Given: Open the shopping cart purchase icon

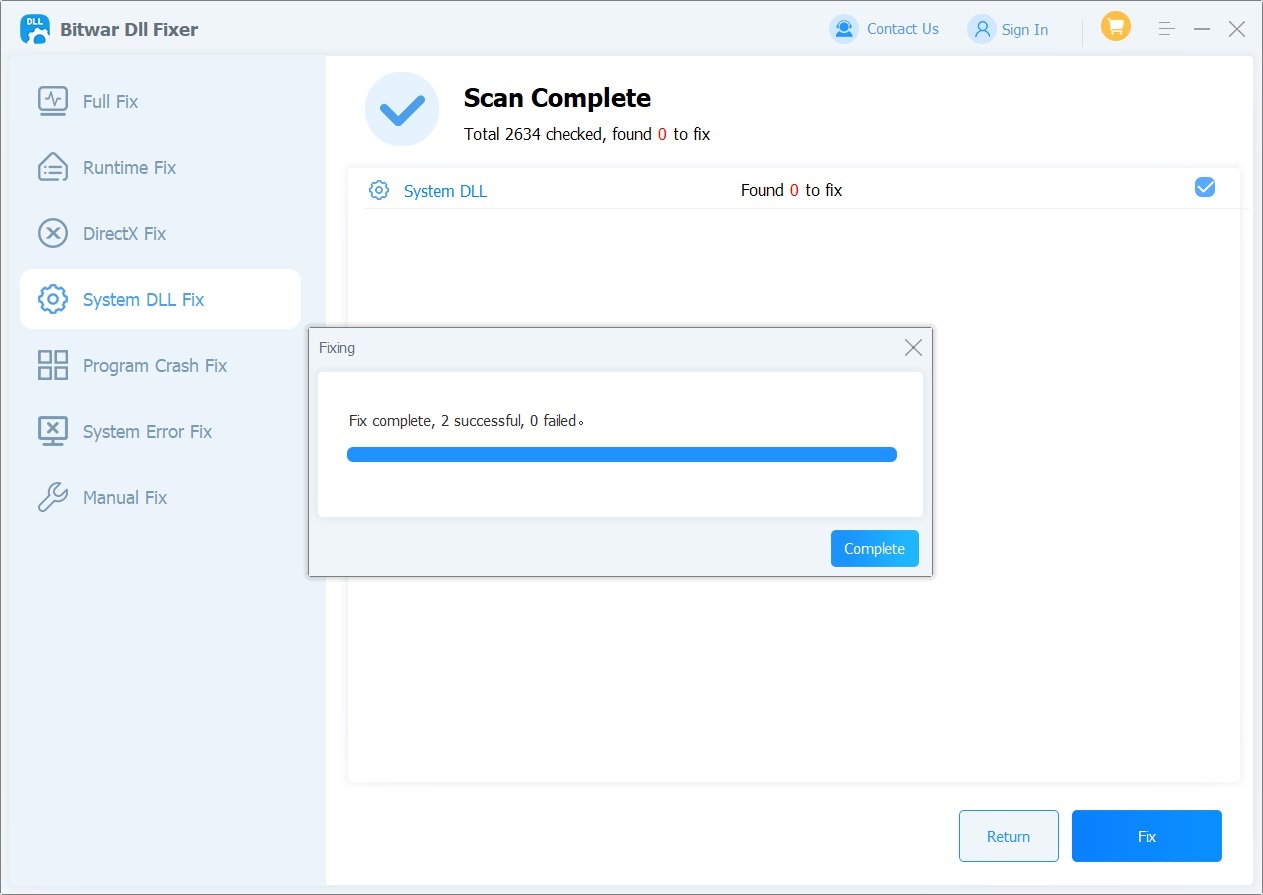Looking at the screenshot, I should click(1116, 27).
